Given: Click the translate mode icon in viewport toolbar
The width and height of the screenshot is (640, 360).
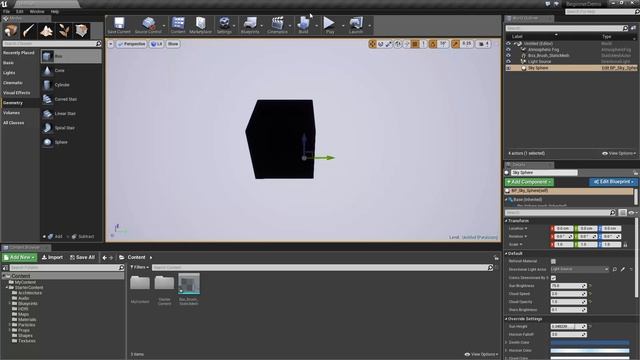Looking at the screenshot, I should 372,44.
